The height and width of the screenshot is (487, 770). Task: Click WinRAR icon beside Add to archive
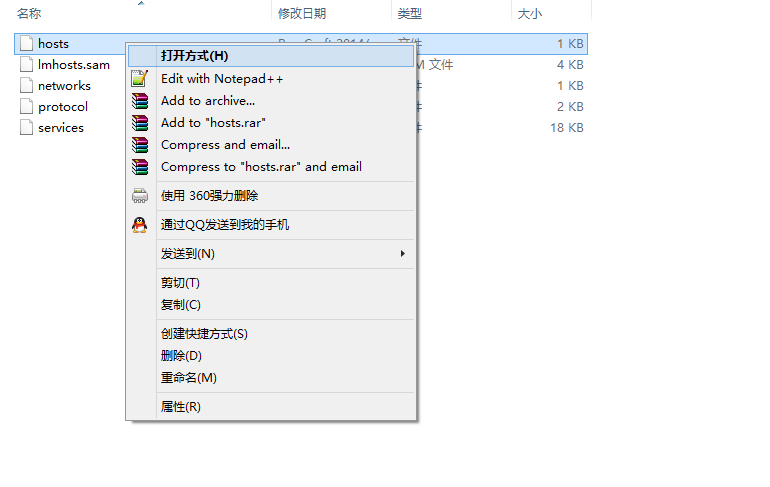140,101
